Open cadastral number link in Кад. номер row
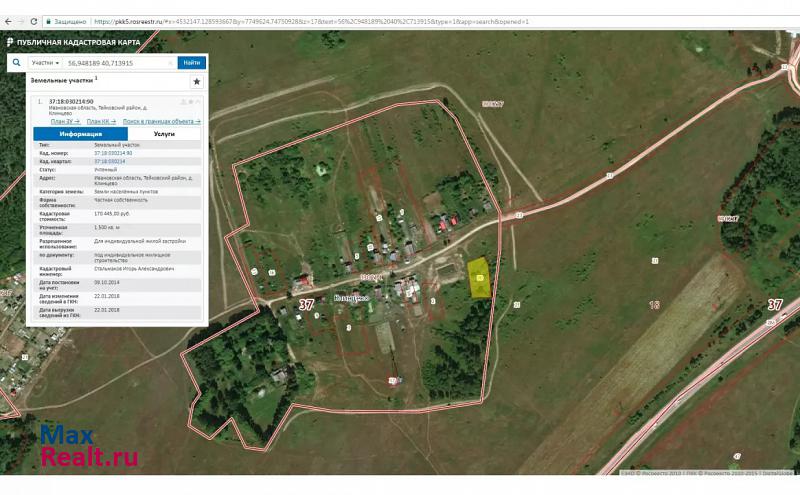The image size is (800, 495). [113, 153]
